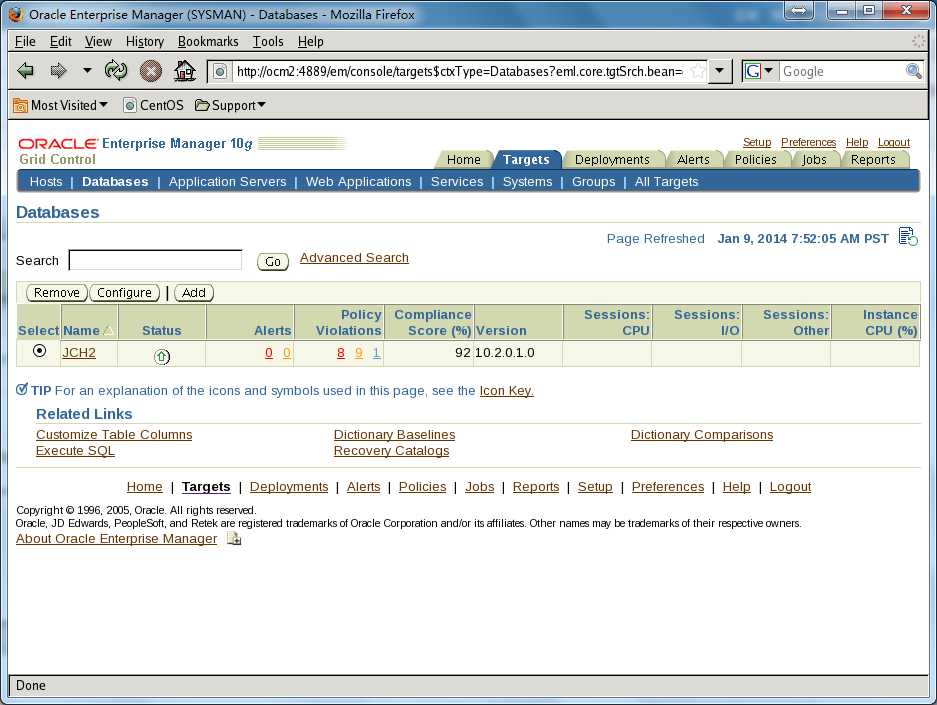
Task: Open the View menu
Action: click(98, 41)
